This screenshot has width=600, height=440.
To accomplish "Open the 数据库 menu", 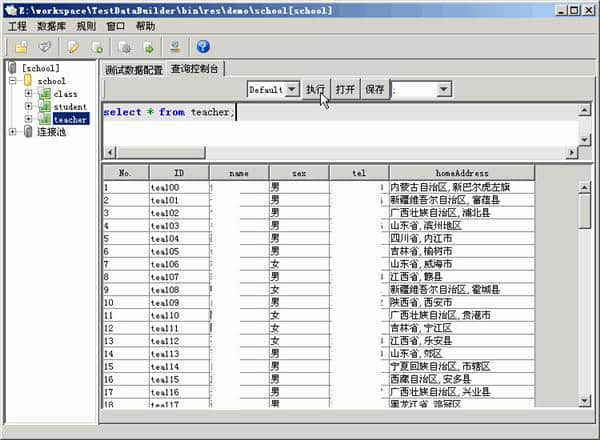I will pyautogui.click(x=52, y=25).
